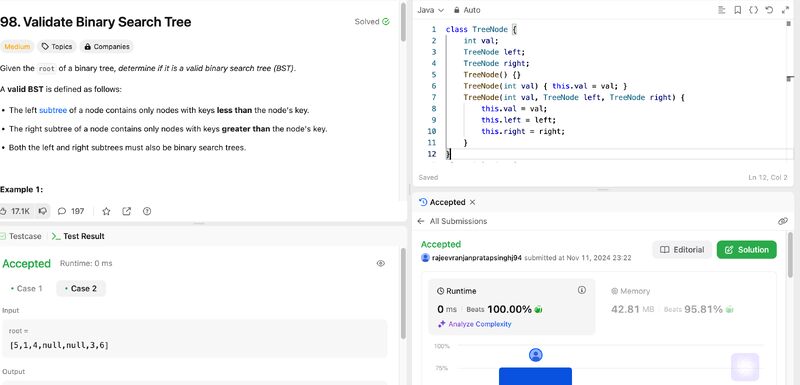The image size is (800, 385).
Task: Expand the editor to fullscreen
Action: click(785, 10)
